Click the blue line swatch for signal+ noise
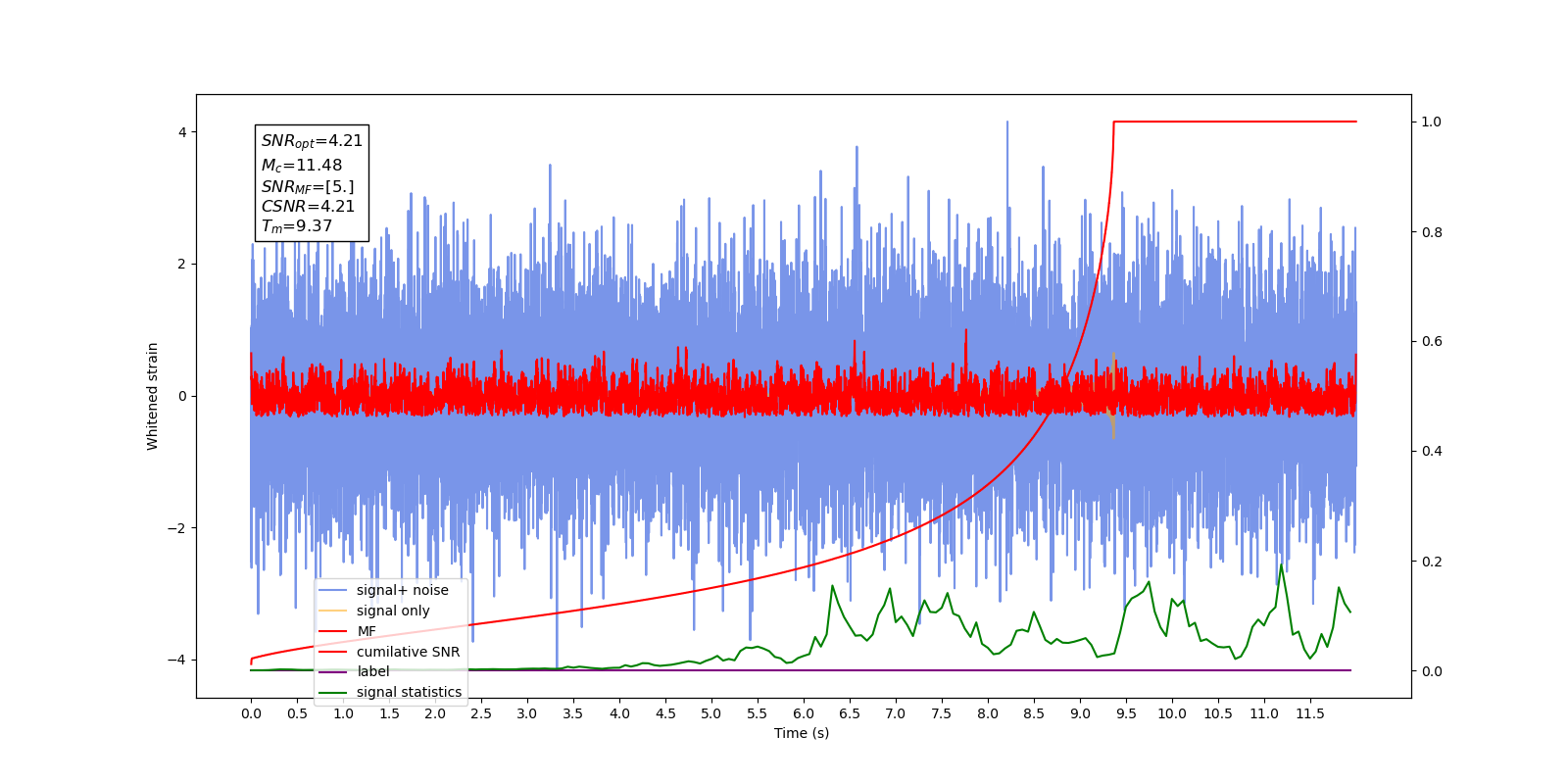1568x784 pixels. coord(334,590)
